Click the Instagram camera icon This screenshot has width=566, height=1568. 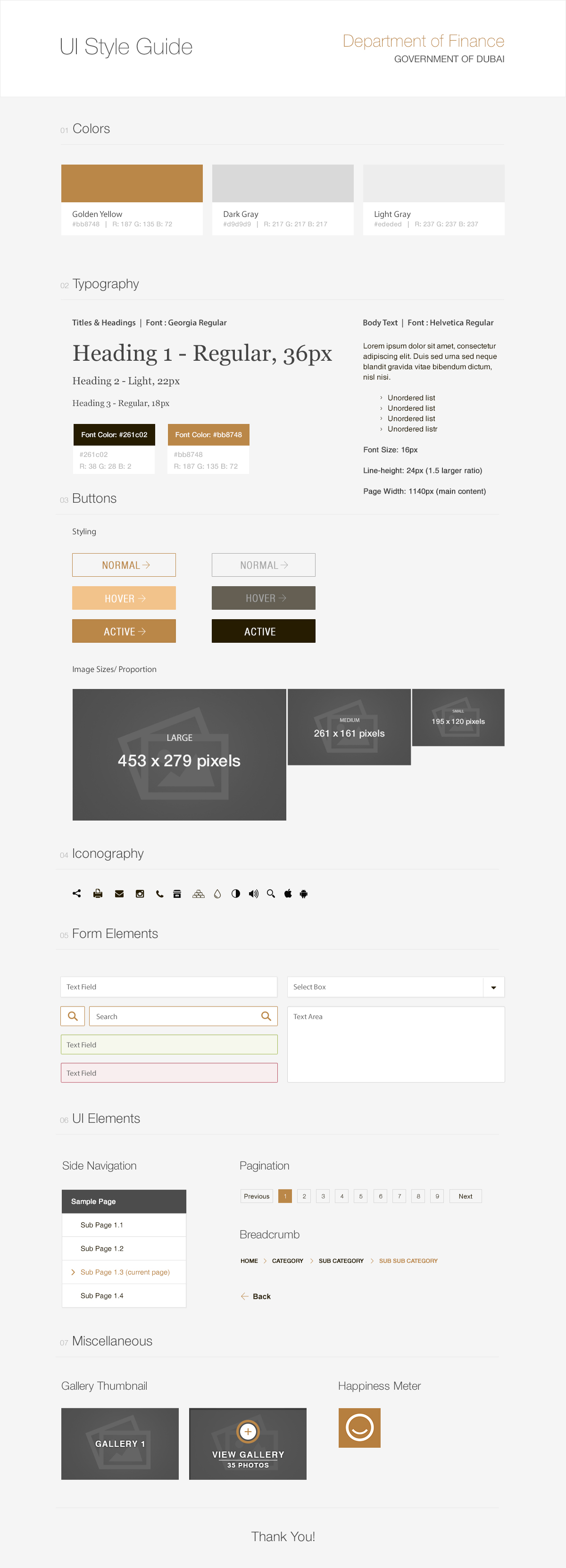tap(140, 894)
